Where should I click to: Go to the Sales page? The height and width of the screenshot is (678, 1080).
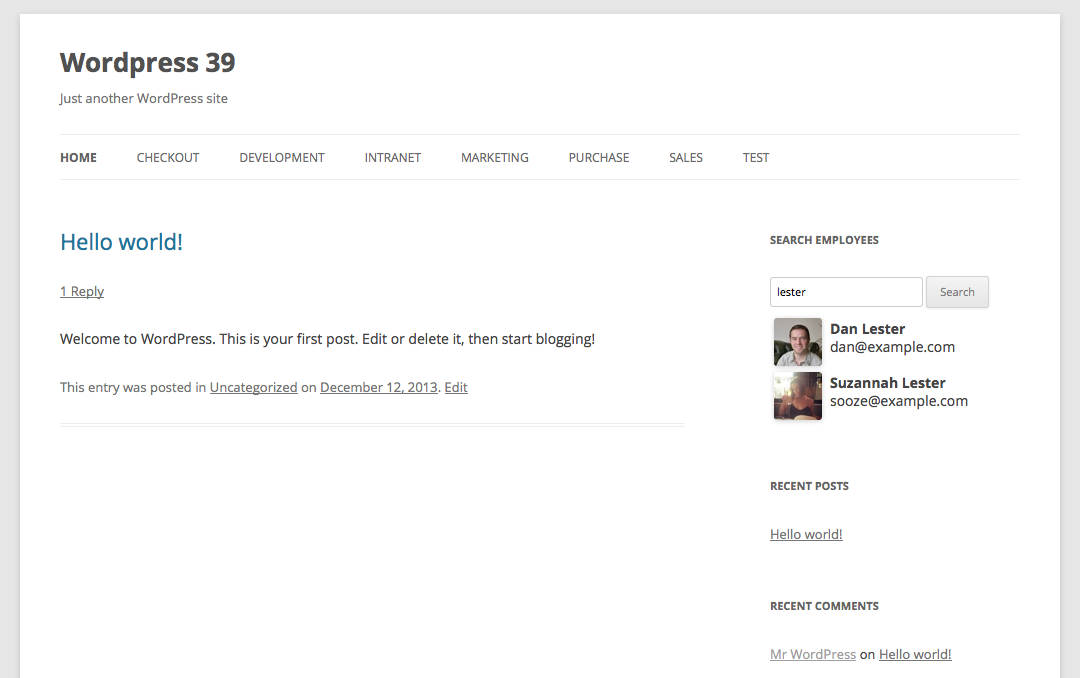686,157
